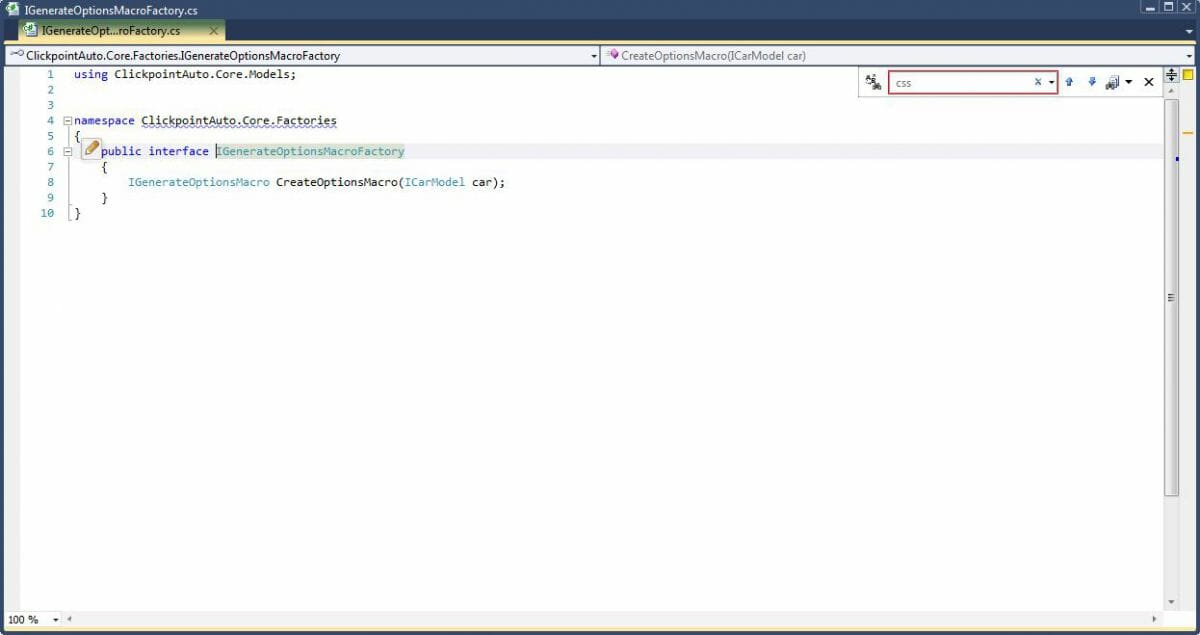Open the pencil quick-action icon on line 6
1200x635 pixels.
(x=91, y=148)
